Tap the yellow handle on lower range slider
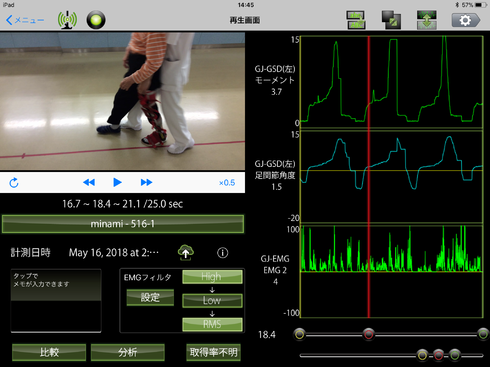Screen dimensions: 490x367 tap(422, 355)
